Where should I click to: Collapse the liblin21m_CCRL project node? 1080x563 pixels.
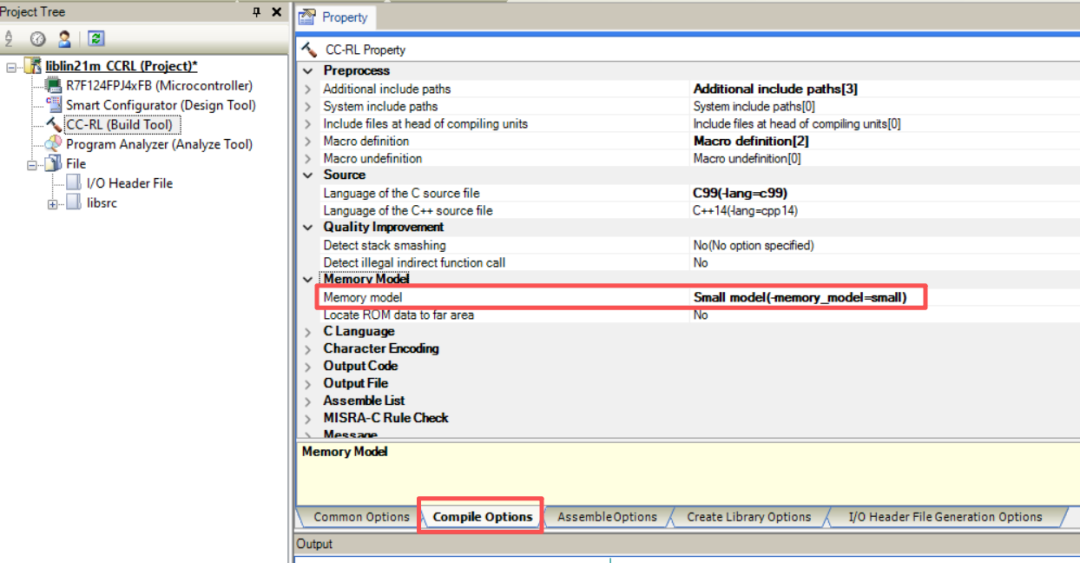click(12, 66)
